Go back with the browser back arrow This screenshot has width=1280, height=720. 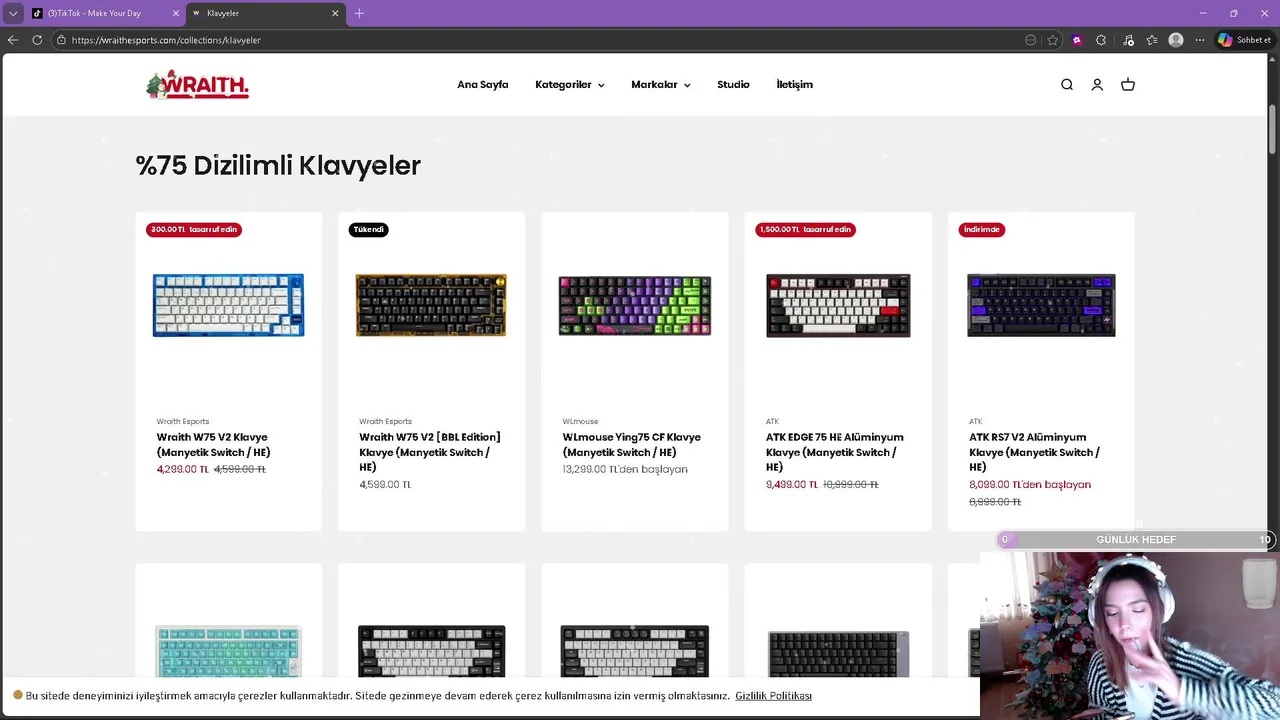(13, 40)
